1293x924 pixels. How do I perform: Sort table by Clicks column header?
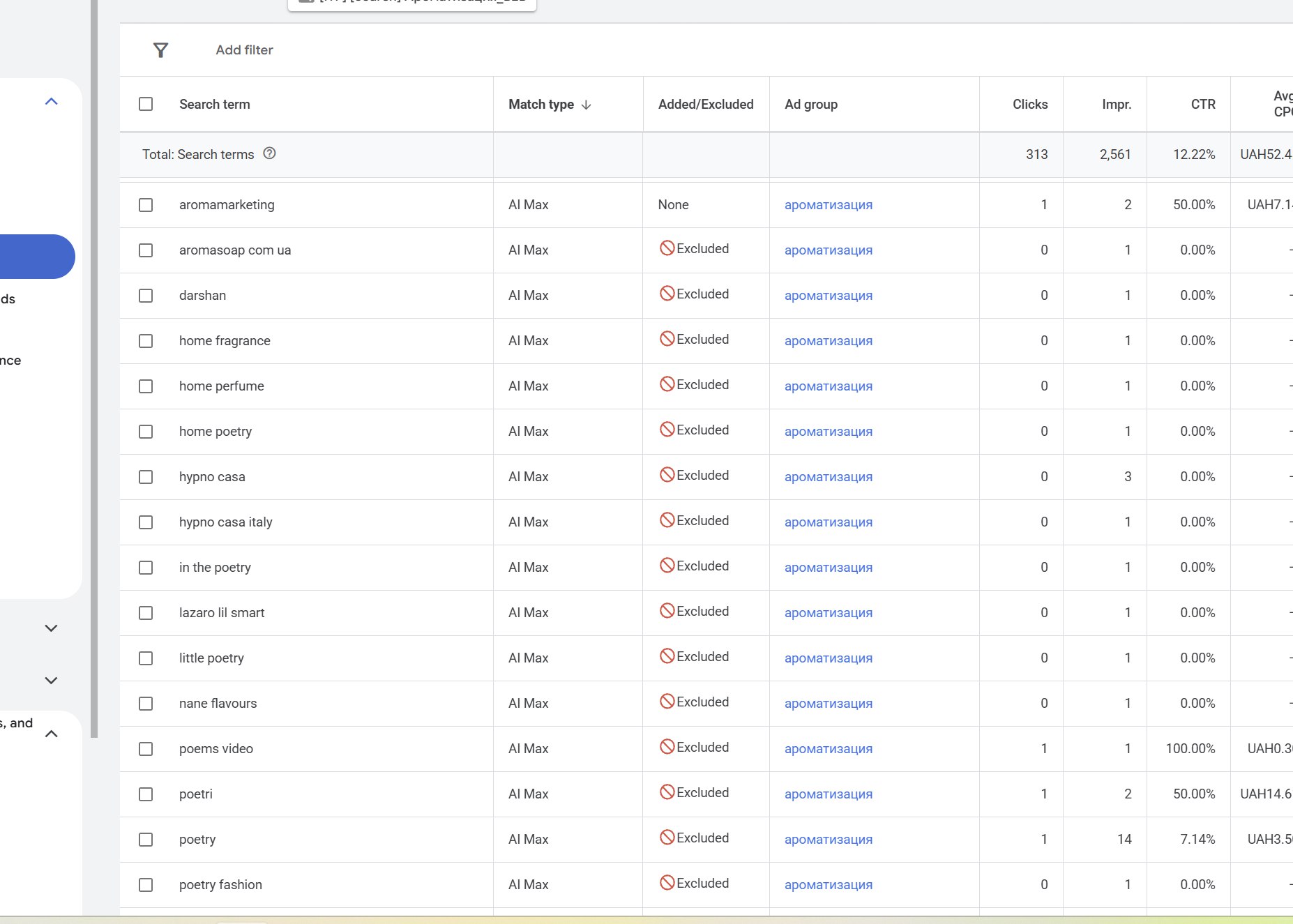(x=1029, y=104)
